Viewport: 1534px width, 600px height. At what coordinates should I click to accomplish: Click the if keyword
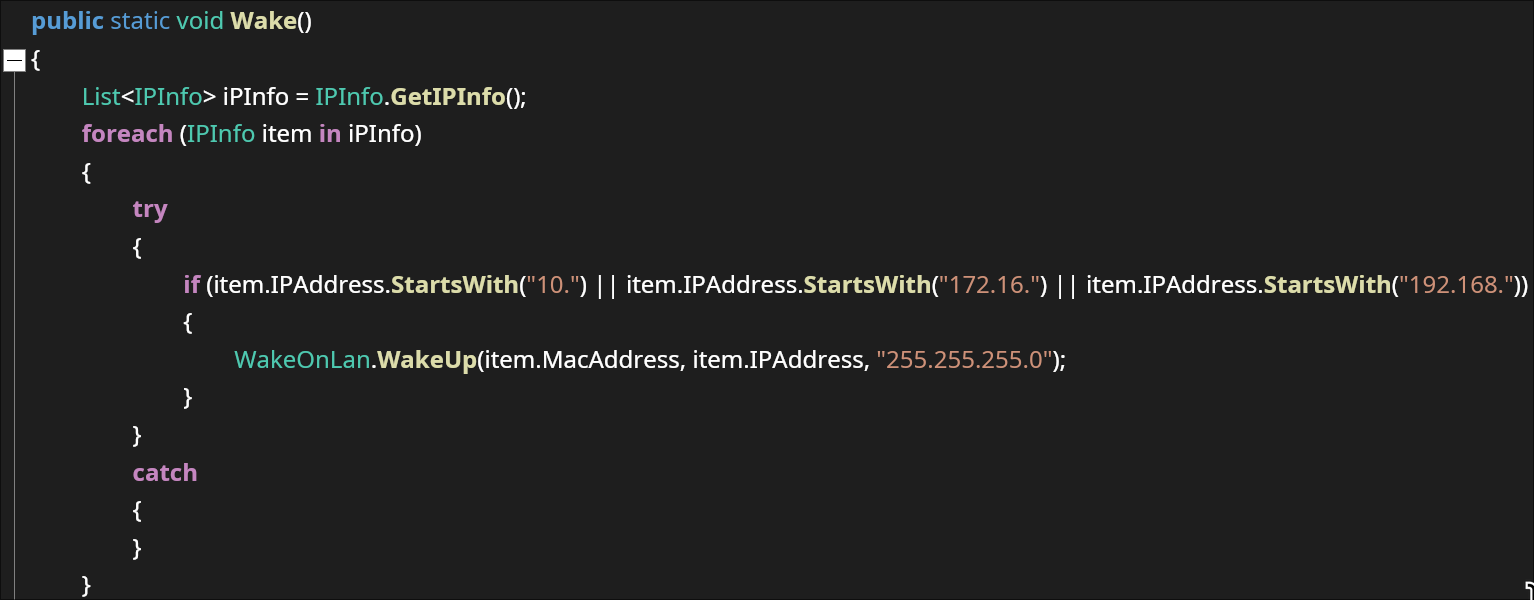pos(192,285)
